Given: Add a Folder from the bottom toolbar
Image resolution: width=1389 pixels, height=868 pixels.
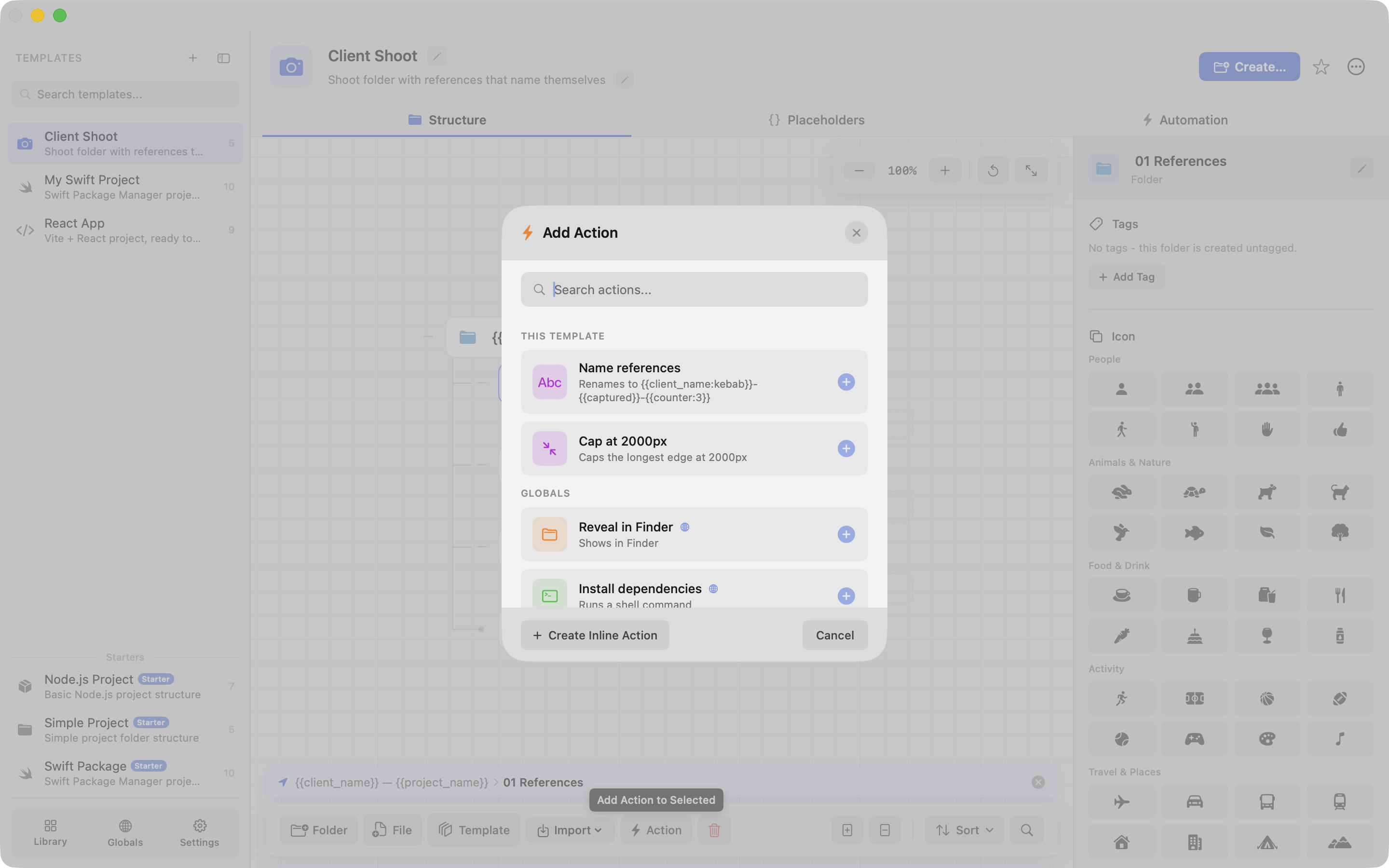Looking at the screenshot, I should point(318,830).
